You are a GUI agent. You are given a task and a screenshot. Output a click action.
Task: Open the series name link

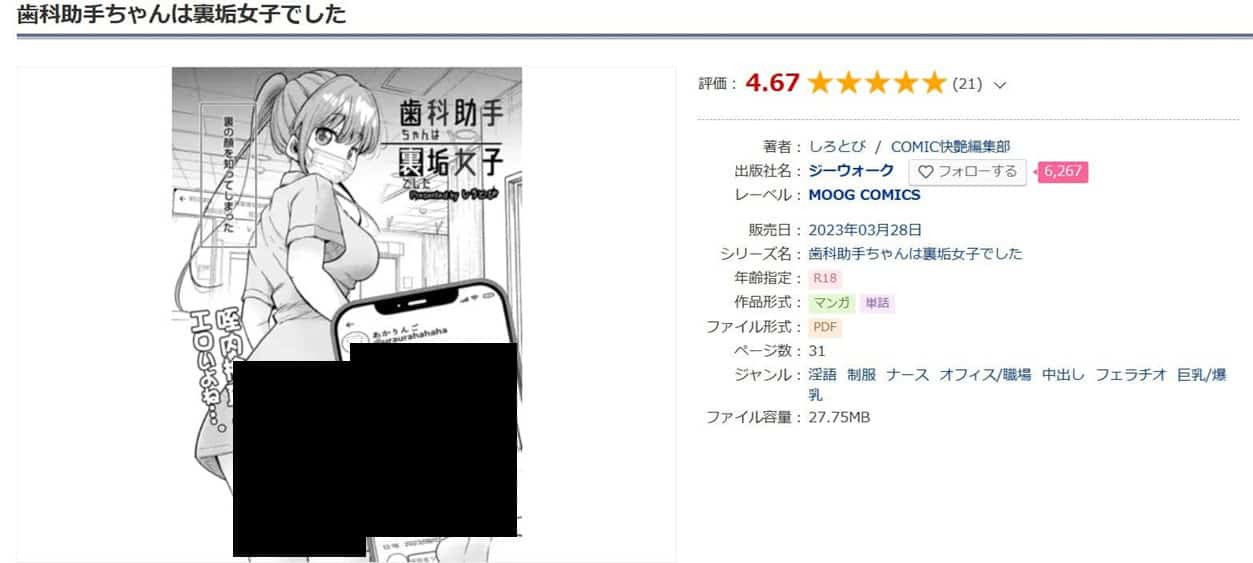[915, 253]
